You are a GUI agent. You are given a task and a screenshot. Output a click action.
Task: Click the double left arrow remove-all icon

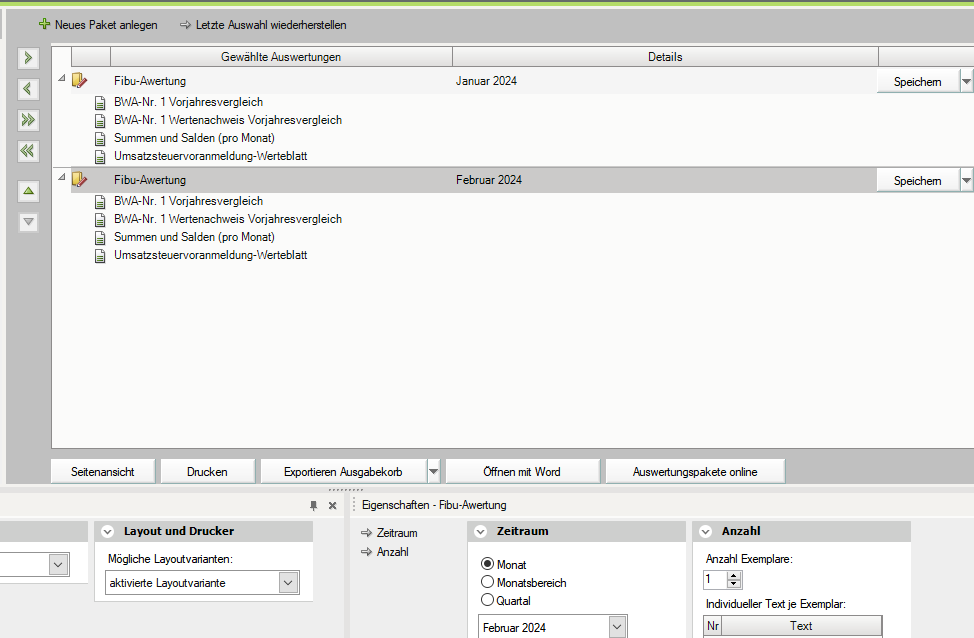[x=29, y=151]
